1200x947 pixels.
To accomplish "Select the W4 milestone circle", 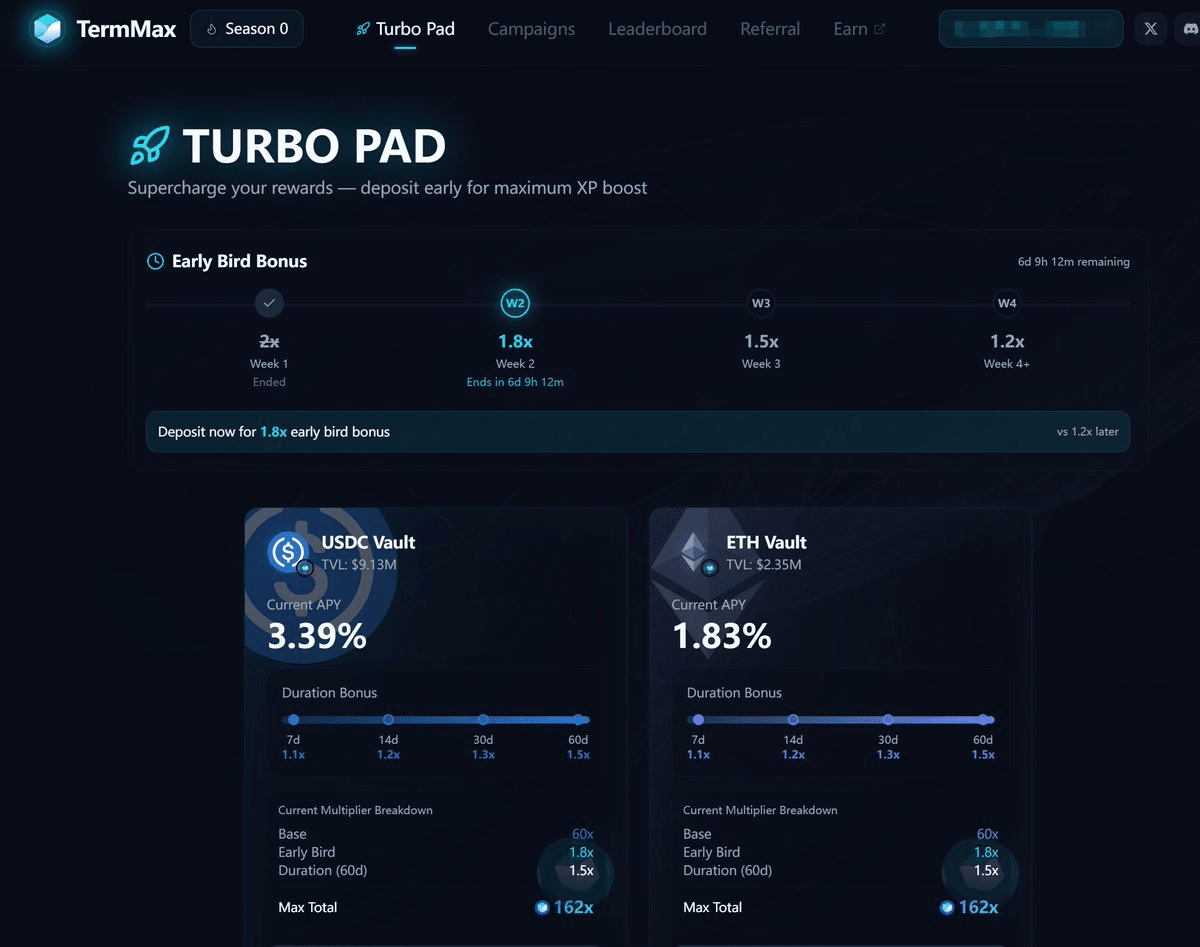I will [1007, 303].
